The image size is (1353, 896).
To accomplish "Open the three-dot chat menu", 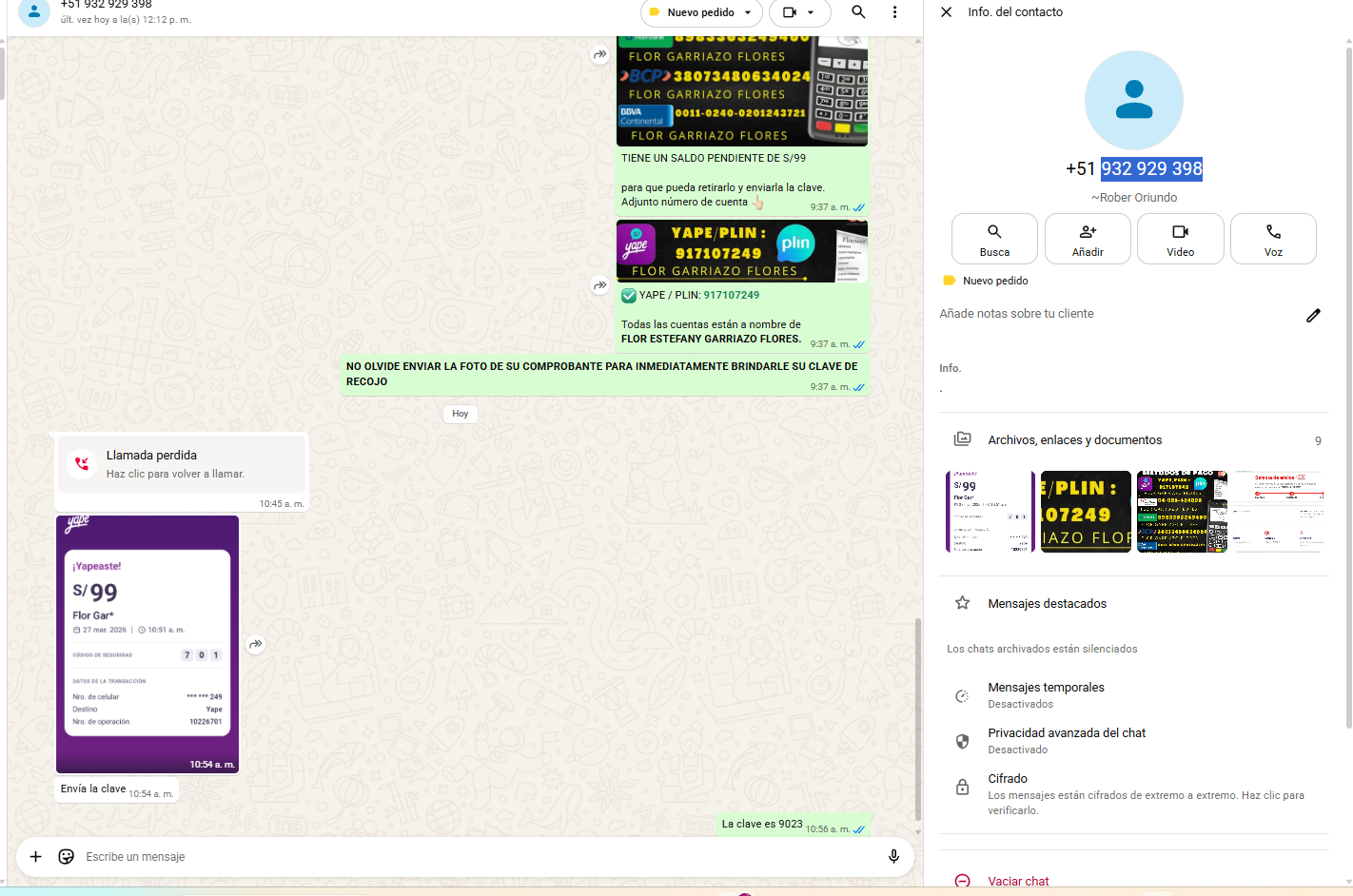I will 894,12.
